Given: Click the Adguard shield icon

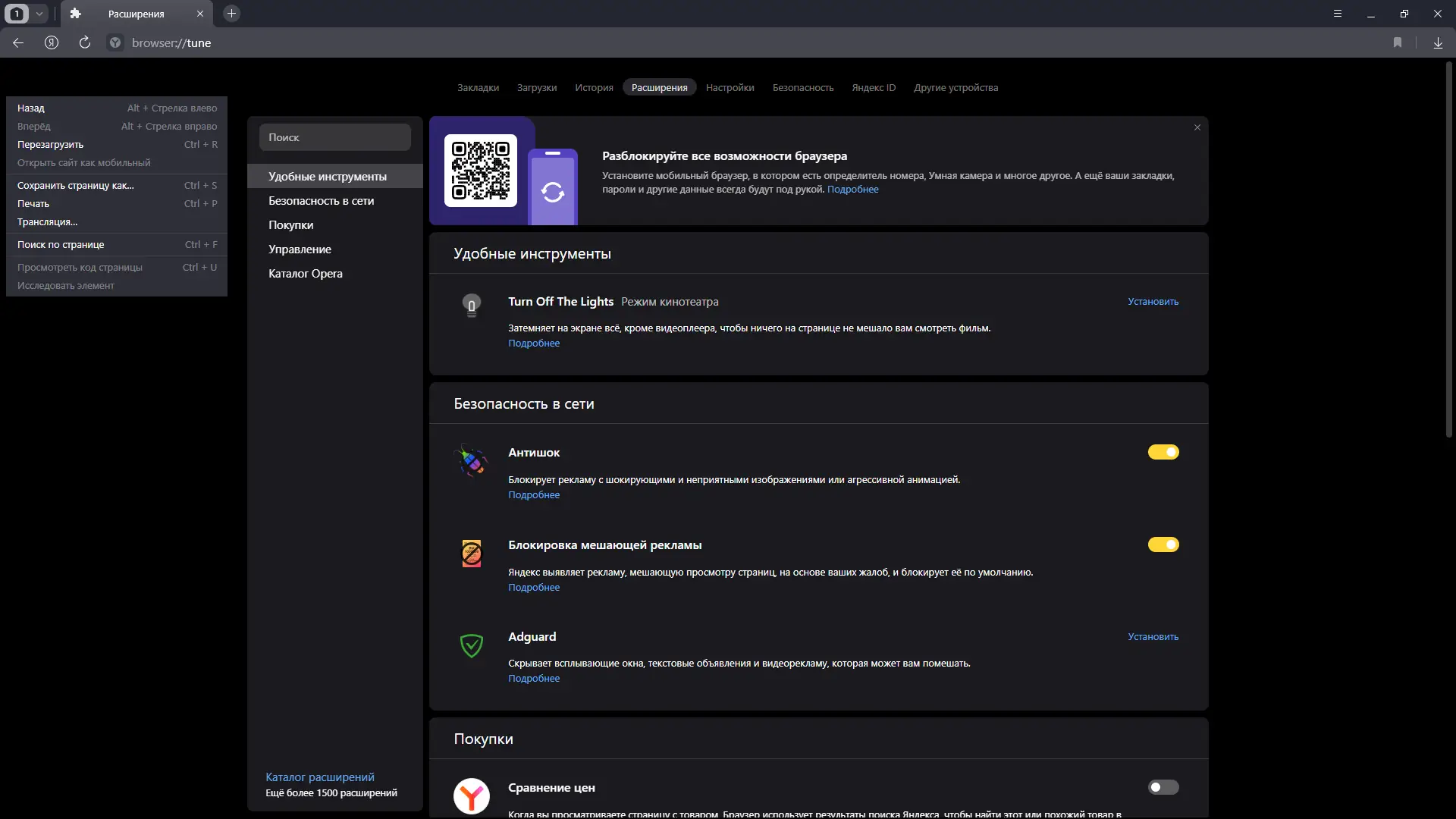Looking at the screenshot, I should click(x=471, y=646).
